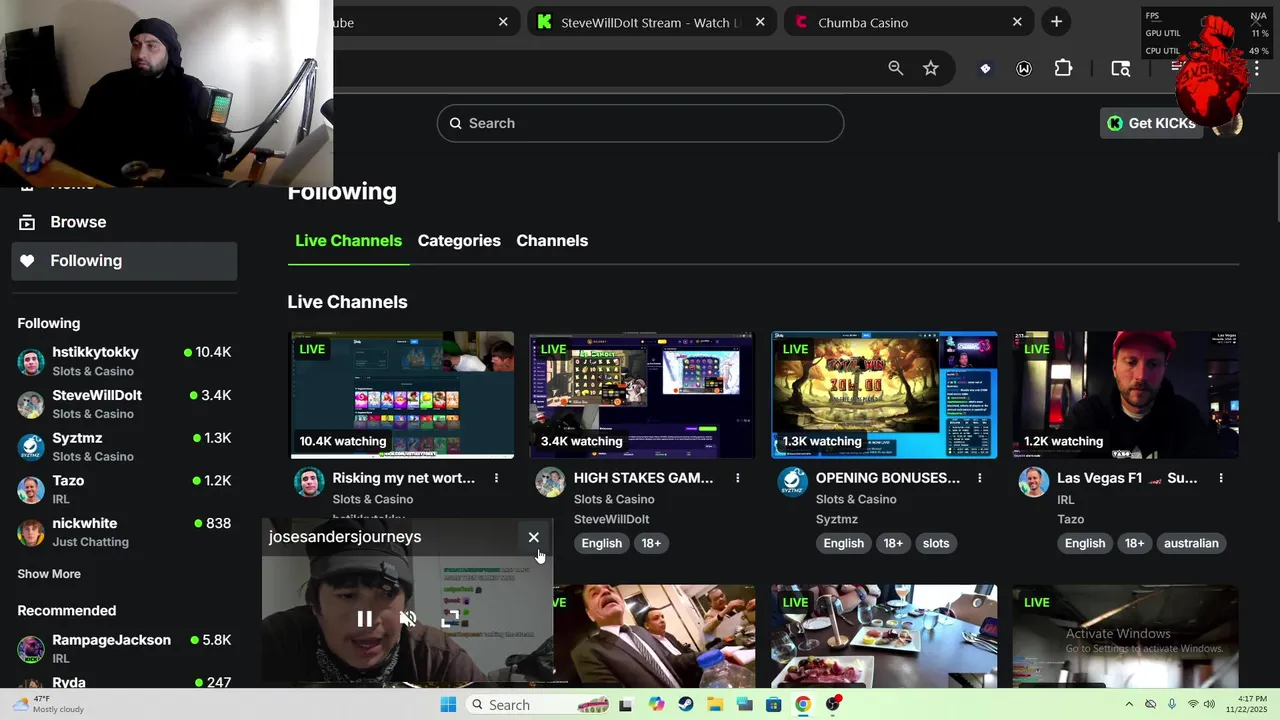Viewport: 1280px width, 720px height.
Task: Open options menu for HIGH STAKES GAM stream
Action: click(x=738, y=478)
